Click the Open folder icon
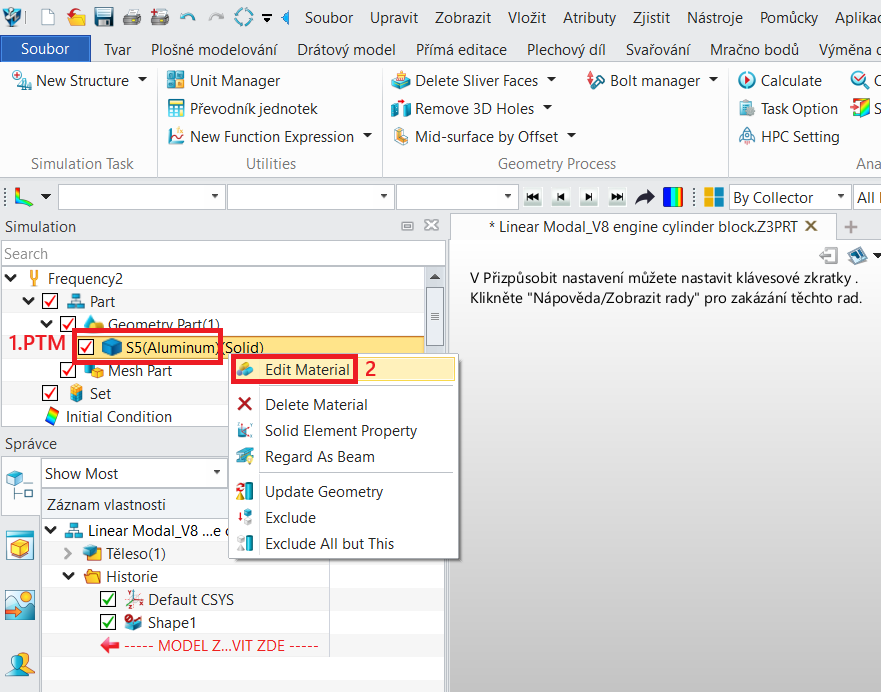This screenshot has height=692, width=881. pyautogui.click(x=76, y=17)
